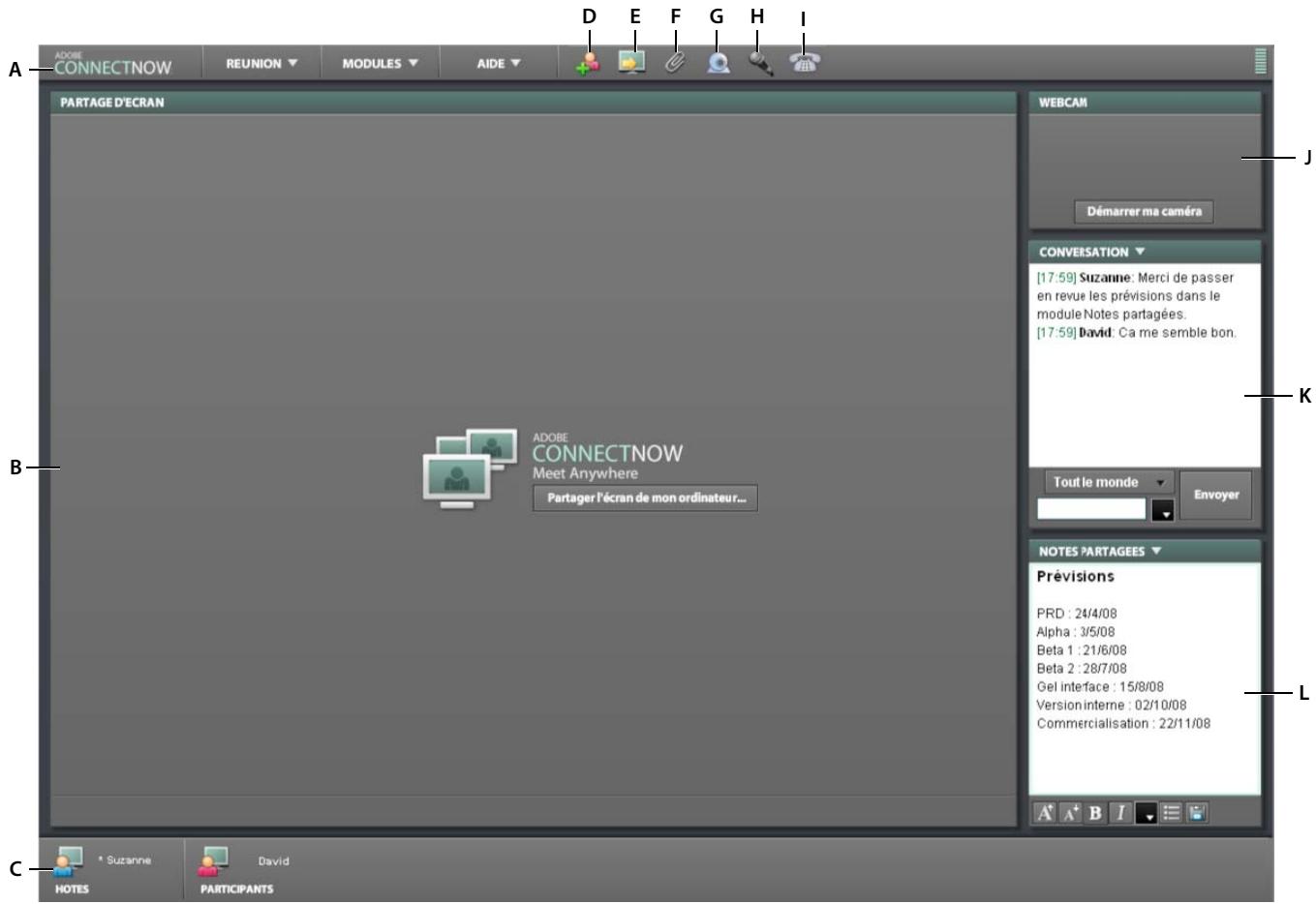Toggle italic formatting in shared notes
Screen dimensions: 1316x904
[x=1120, y=813]
